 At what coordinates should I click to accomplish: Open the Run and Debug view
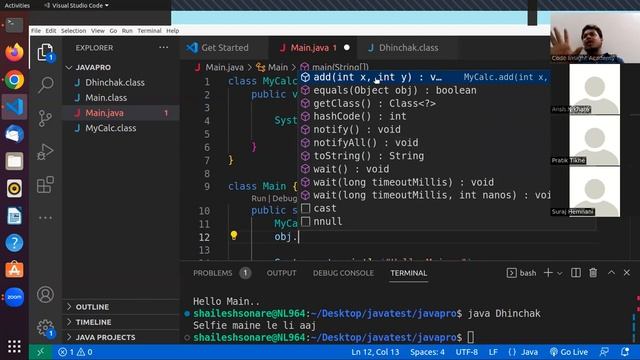pyautogui.click(x=45, y=152)
